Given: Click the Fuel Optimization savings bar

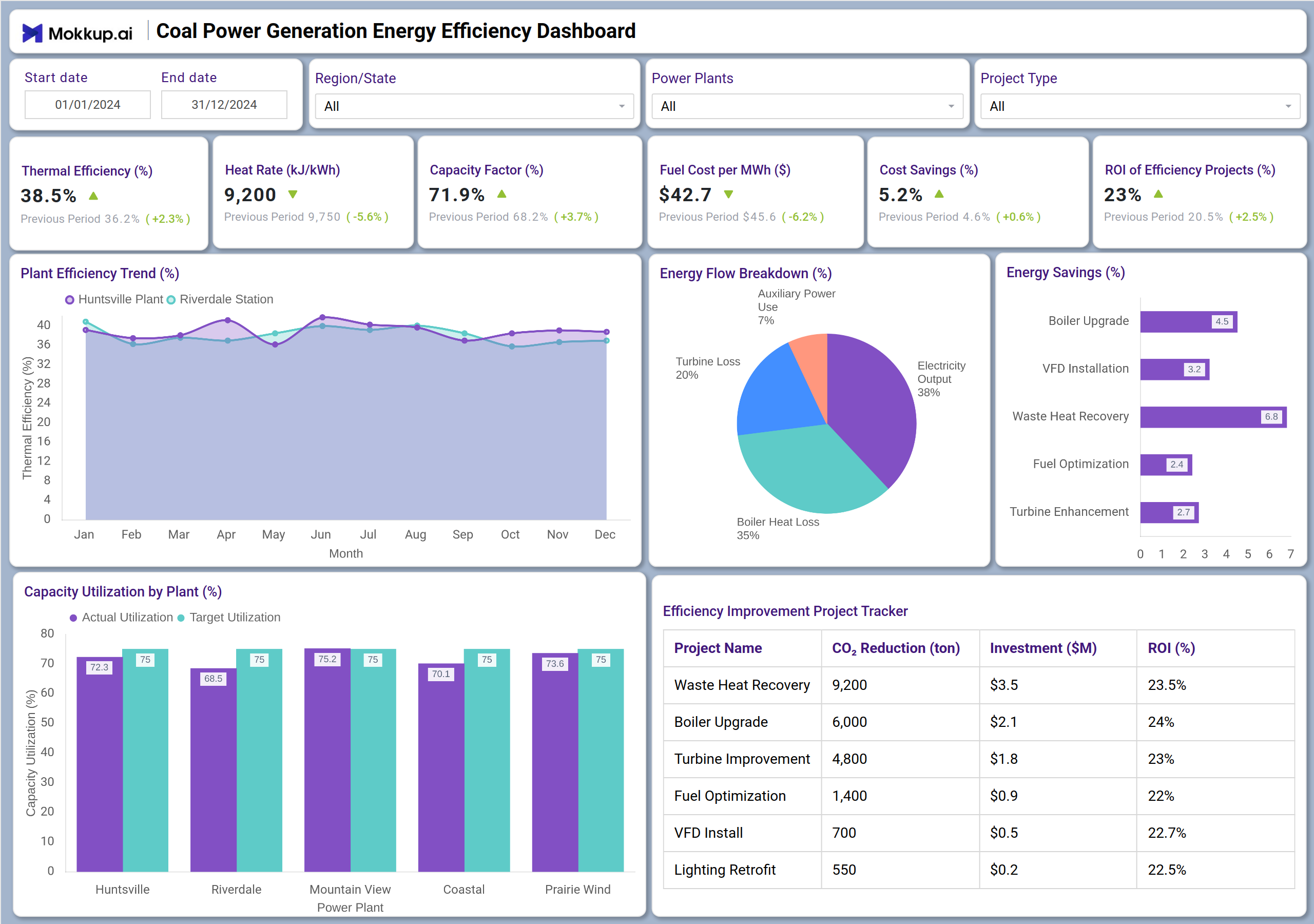Looking at the screenshot, I should coord(1166,465).
